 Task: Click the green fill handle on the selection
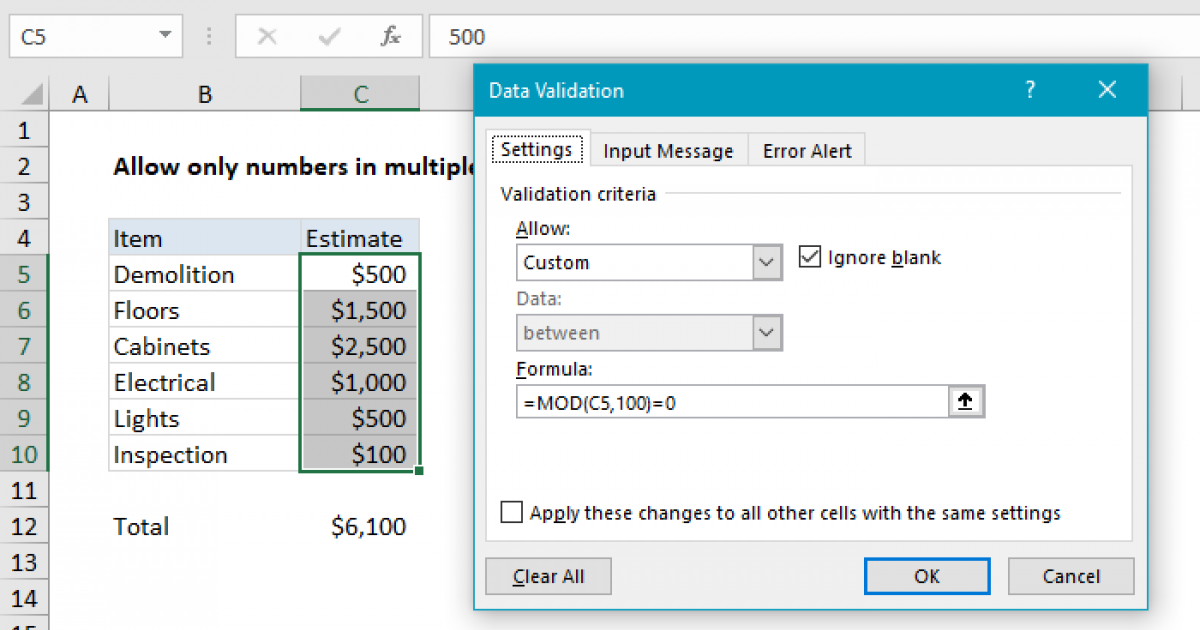point(420,468)
